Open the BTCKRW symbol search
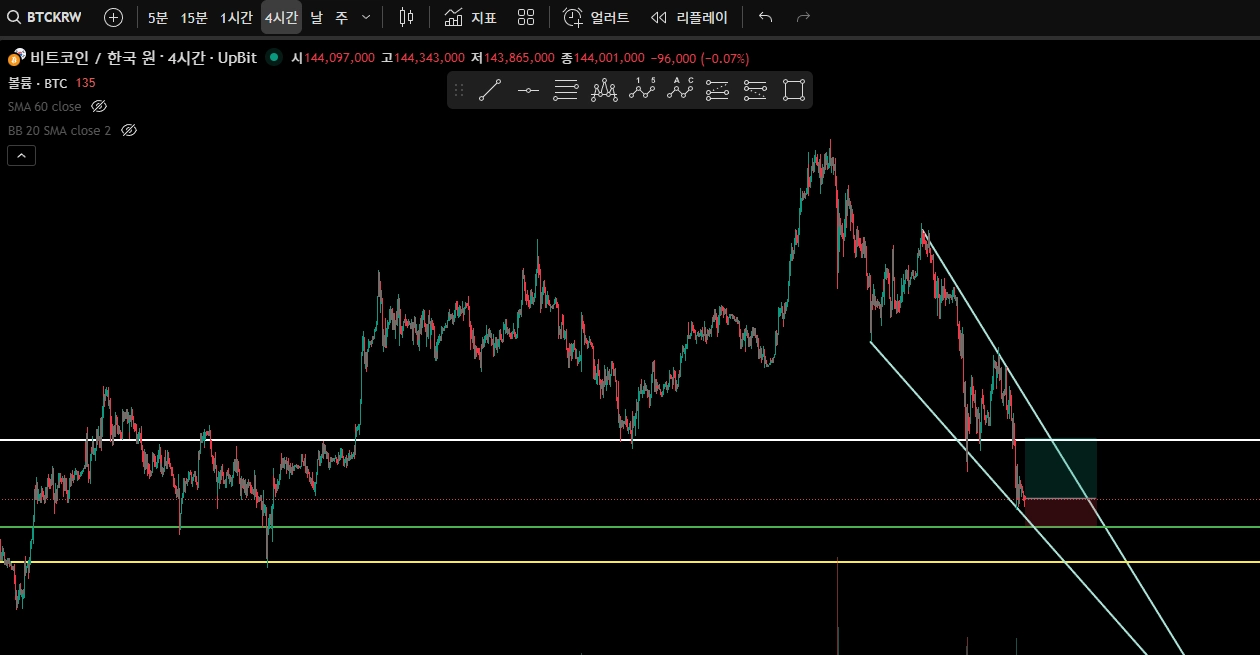This screenshot has height=655, width=1260. [46, 17]
